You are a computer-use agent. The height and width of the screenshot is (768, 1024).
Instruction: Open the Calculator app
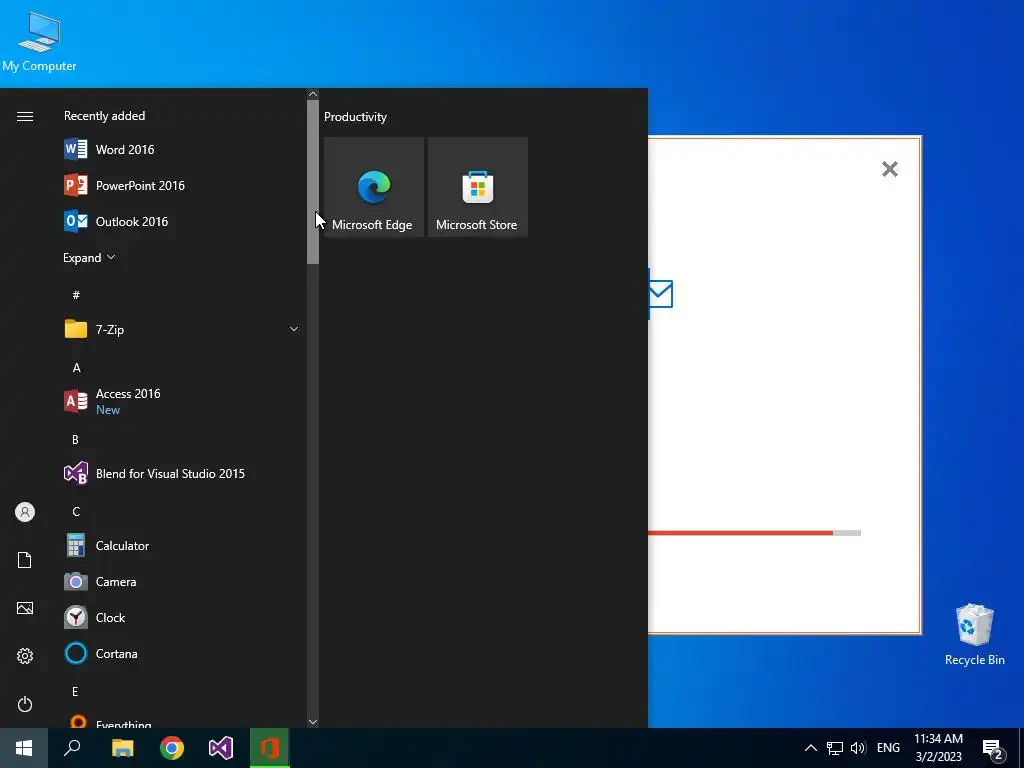(x=183, y=545)
